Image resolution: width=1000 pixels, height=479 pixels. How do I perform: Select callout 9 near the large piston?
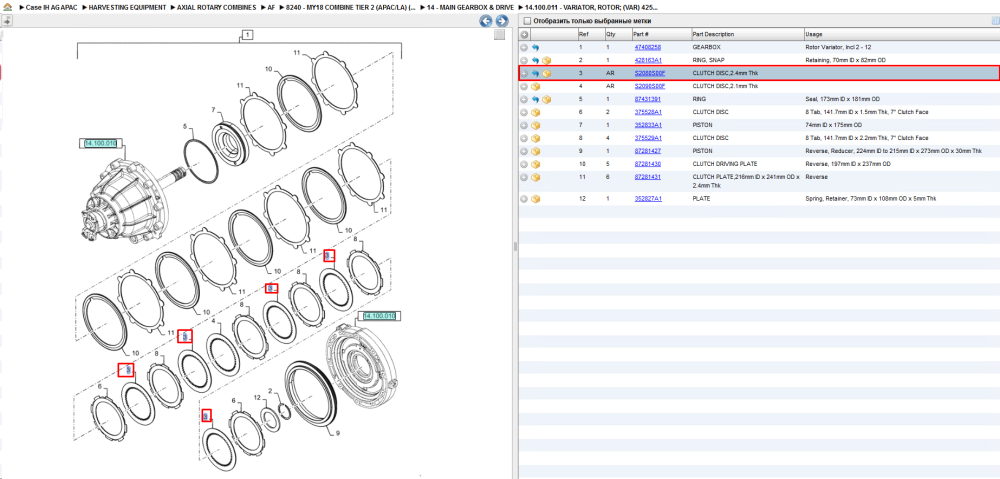click(337, 432)
